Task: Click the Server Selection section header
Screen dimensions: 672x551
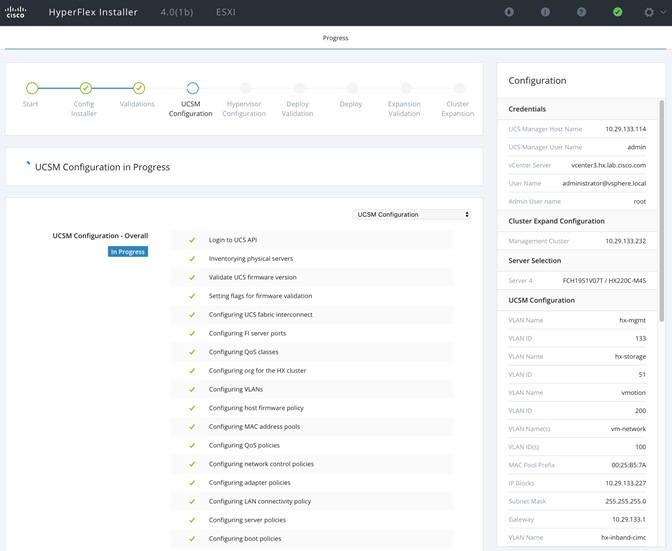Action: tap(577, 261)
